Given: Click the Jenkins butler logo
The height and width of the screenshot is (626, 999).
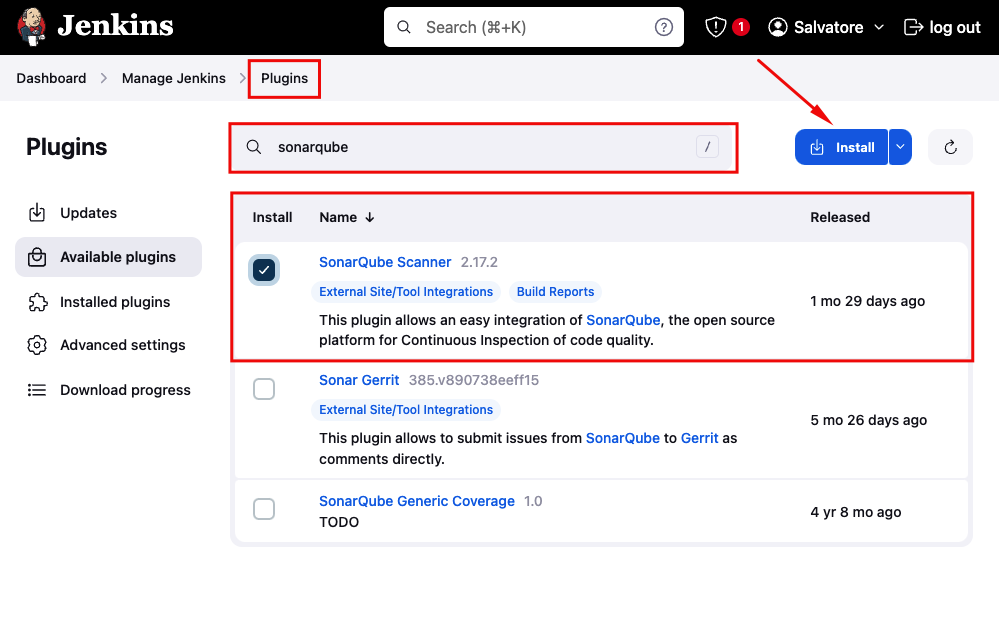Looking at the screenshot, I should click(x=31, y=27).
